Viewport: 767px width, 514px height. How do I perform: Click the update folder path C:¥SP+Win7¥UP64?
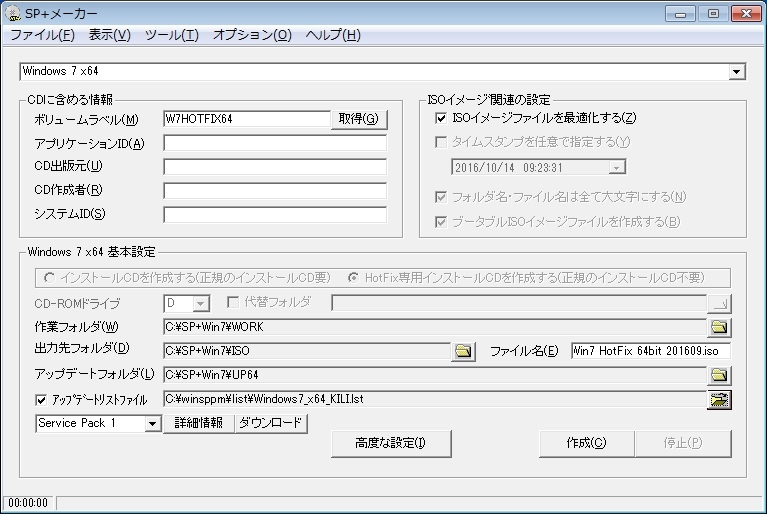tap(435, 375)
